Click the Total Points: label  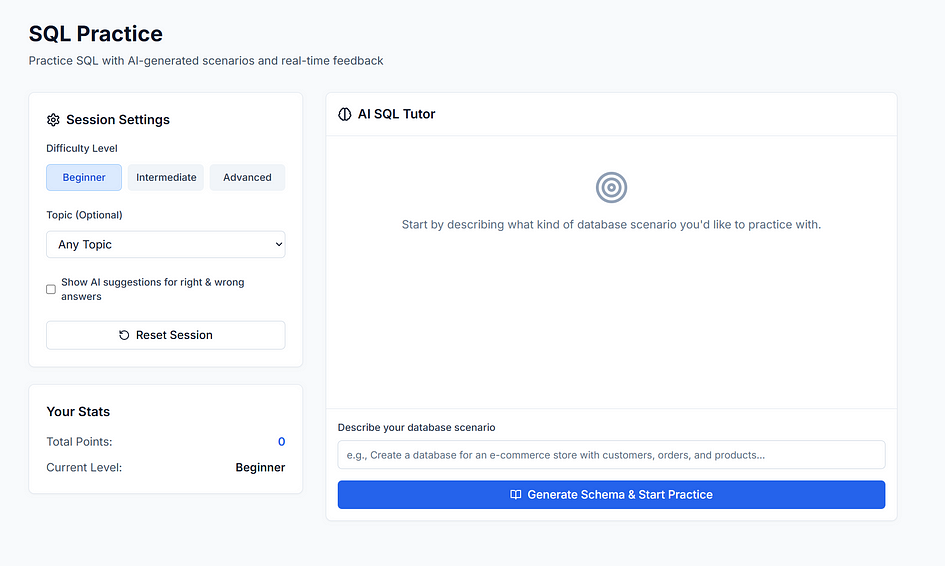[x=80, y=442]
